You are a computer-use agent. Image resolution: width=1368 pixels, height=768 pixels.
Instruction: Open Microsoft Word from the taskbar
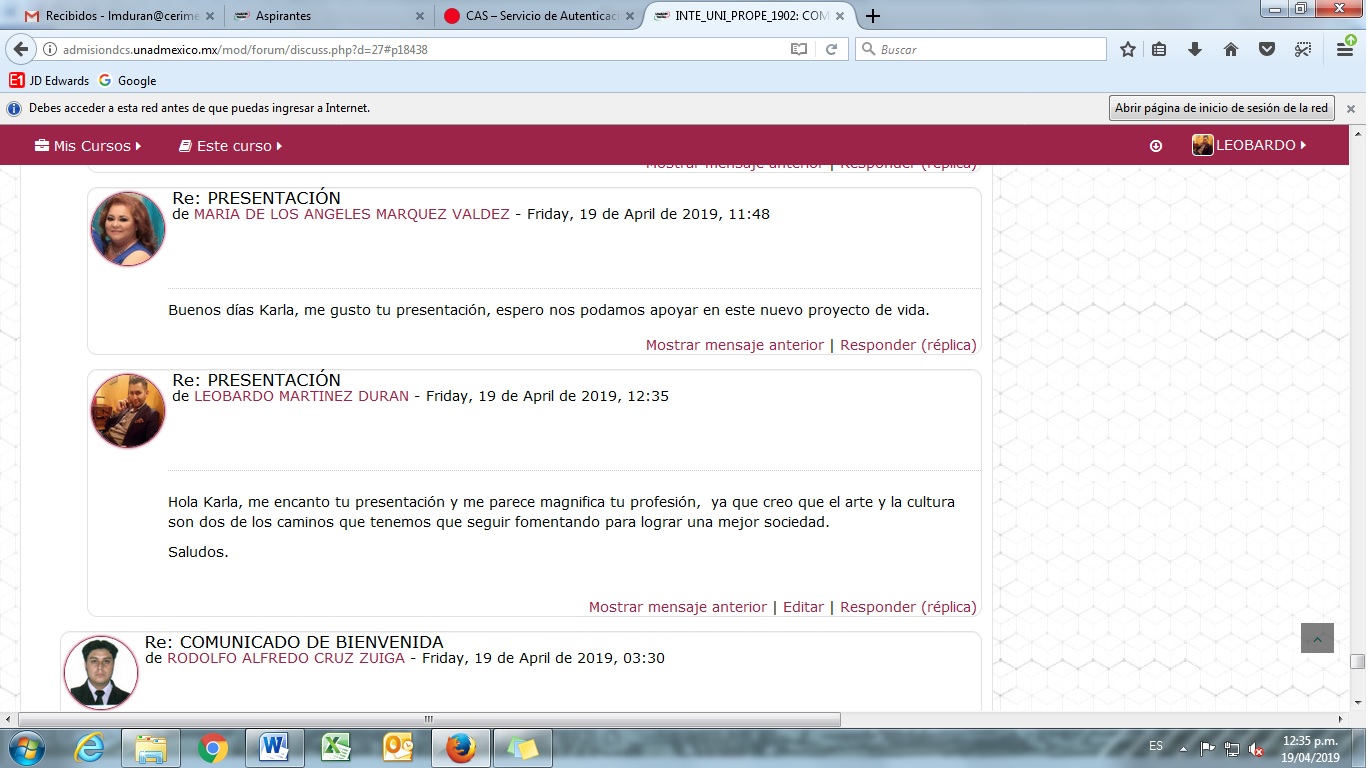pos(273,747)
